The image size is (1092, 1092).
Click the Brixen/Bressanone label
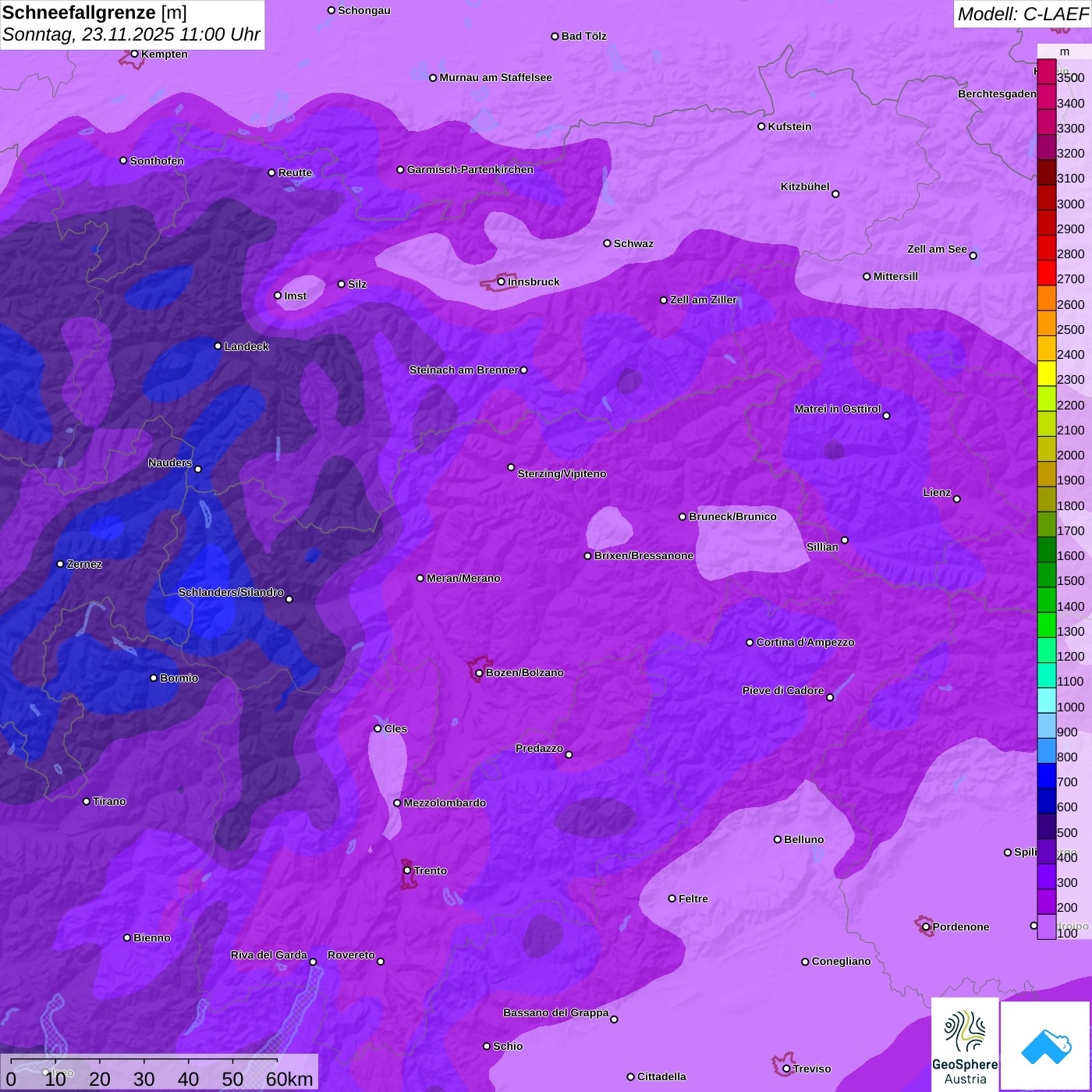coord(643,555)
